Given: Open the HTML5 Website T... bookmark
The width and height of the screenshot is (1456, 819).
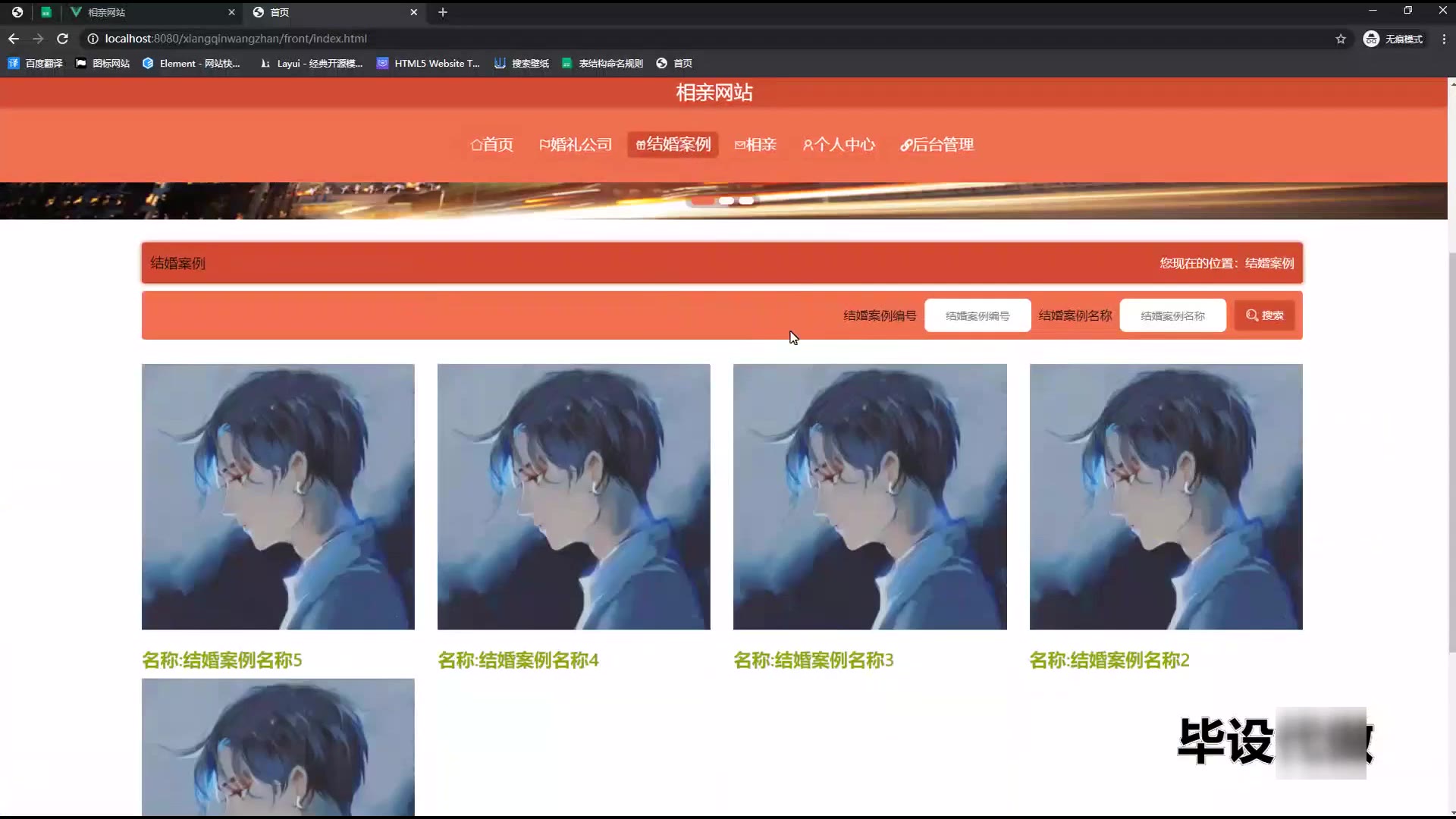Looking at the screenshot, I should tap(429, 64).
